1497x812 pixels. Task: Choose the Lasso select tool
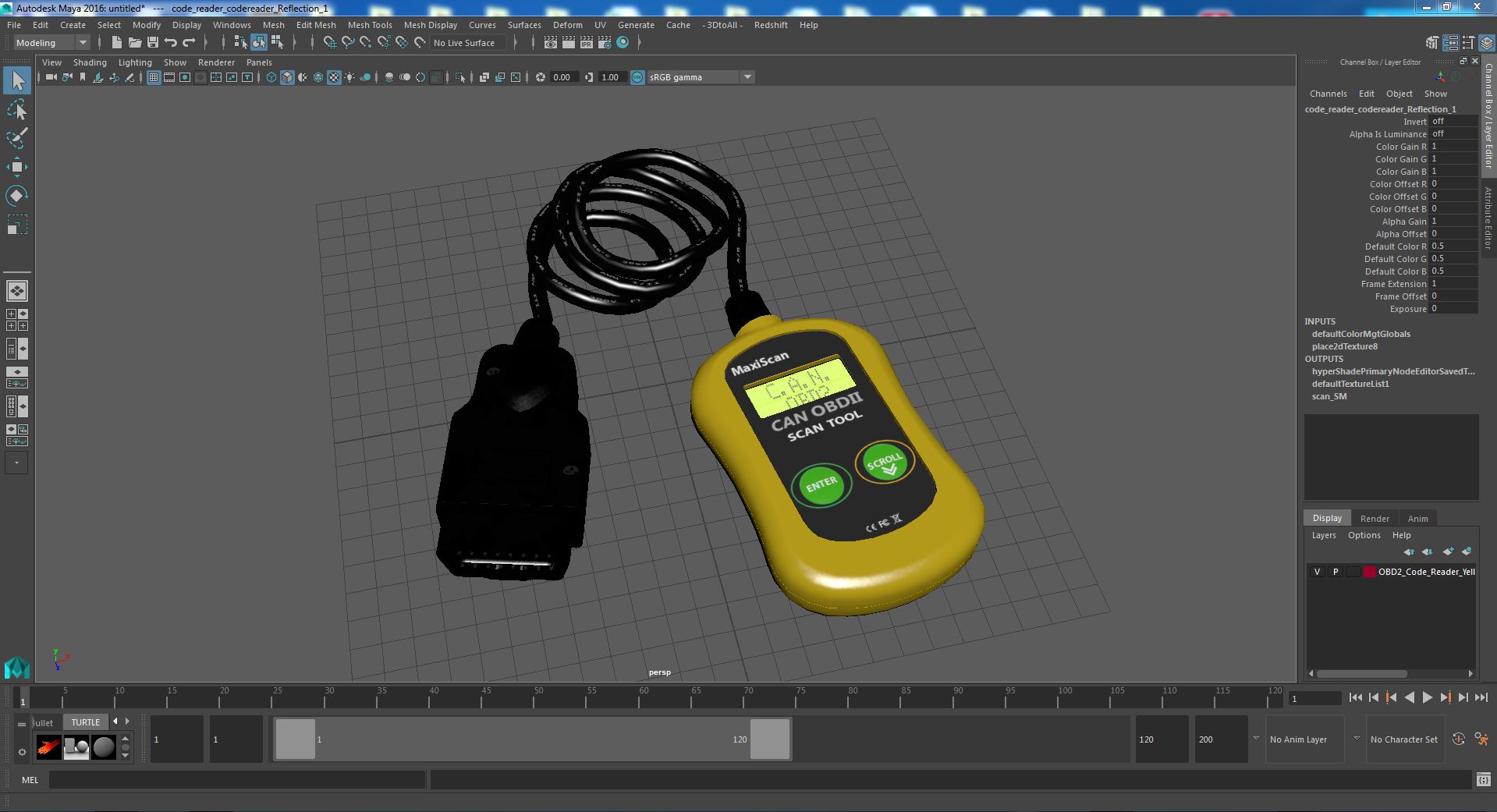[17, 110]
